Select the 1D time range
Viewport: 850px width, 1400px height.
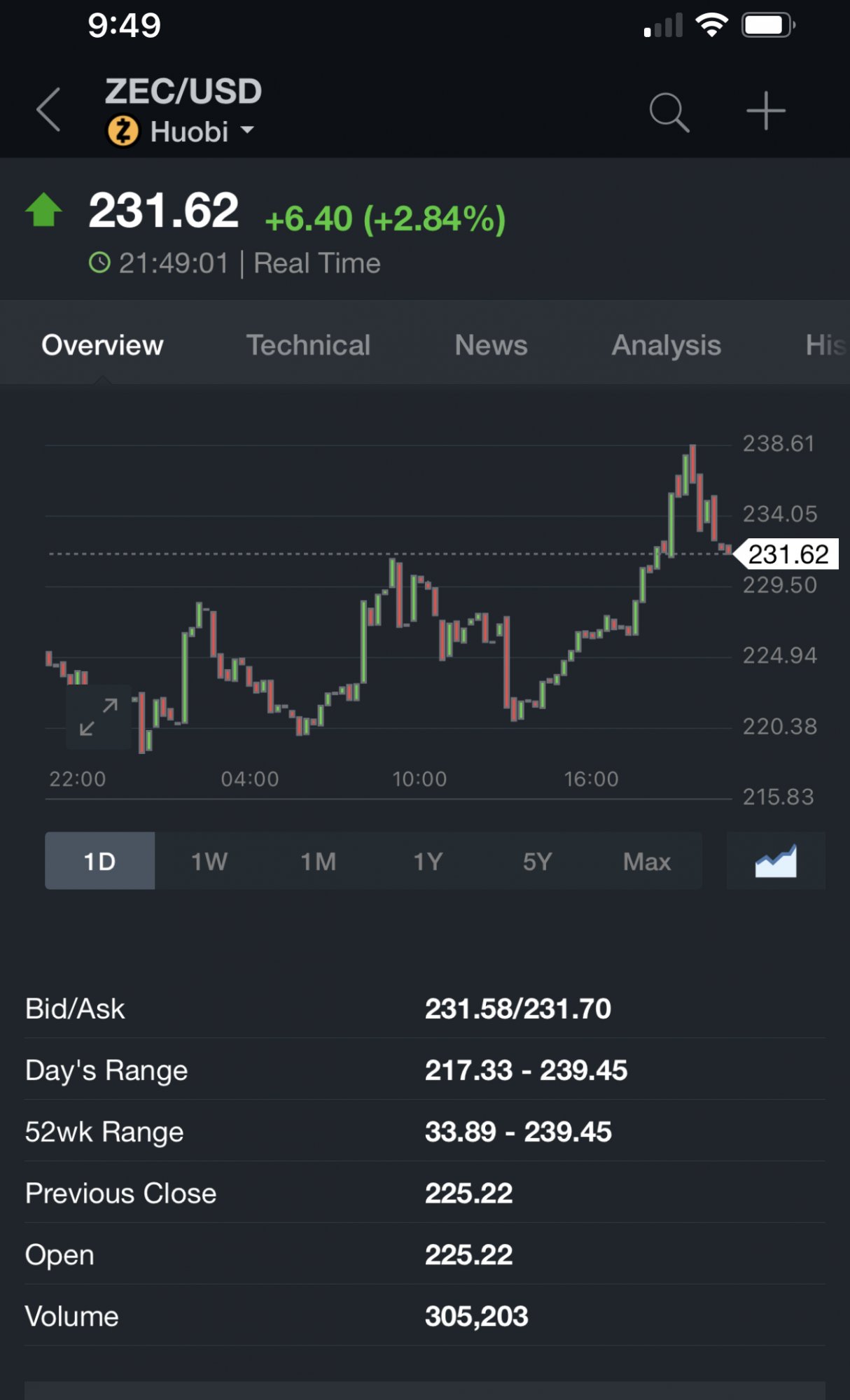[99, 861]
